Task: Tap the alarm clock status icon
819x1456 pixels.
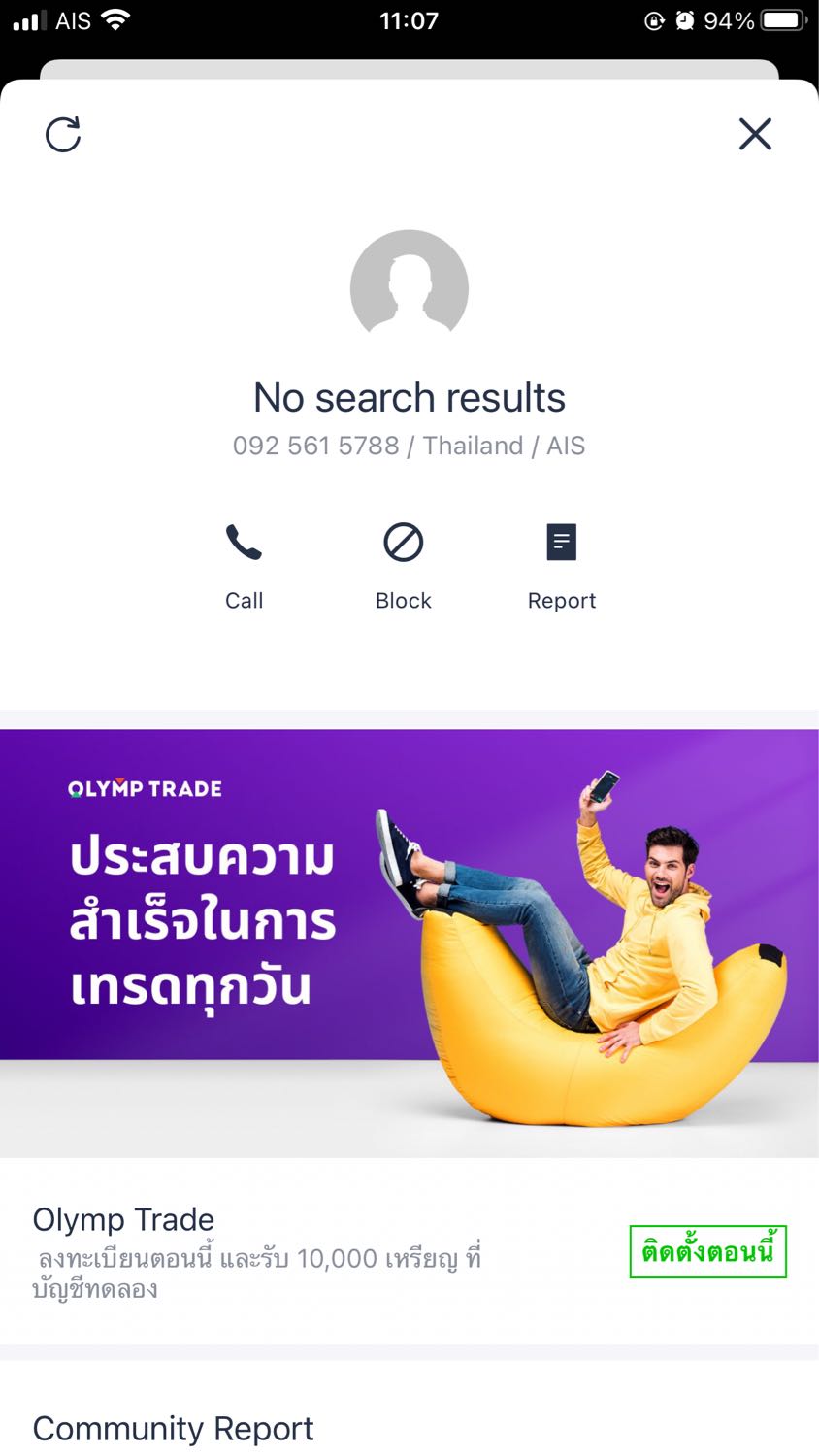Action: 685,20
